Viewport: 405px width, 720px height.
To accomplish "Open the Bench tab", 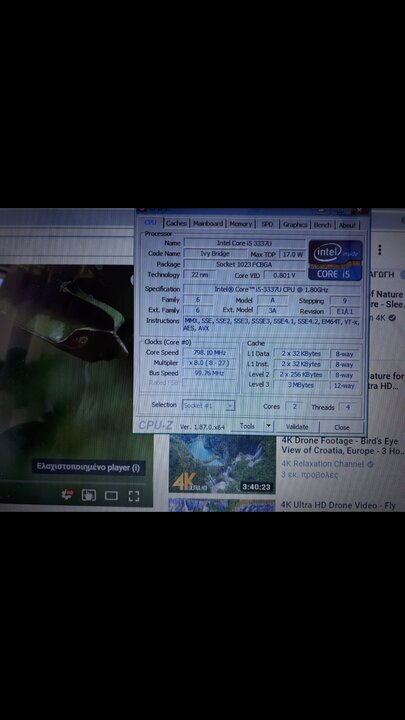I will click(322, 225).
